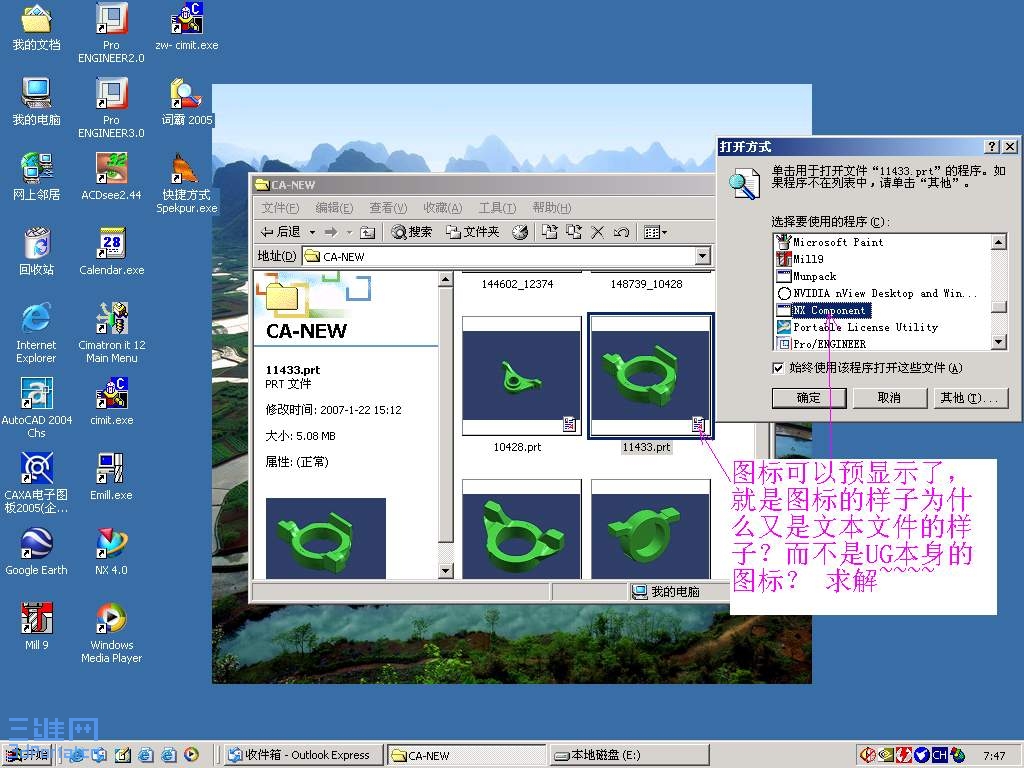Click the 取消 button in dialog
This screenshot has height=768, width=1024.
click(889, 398)
